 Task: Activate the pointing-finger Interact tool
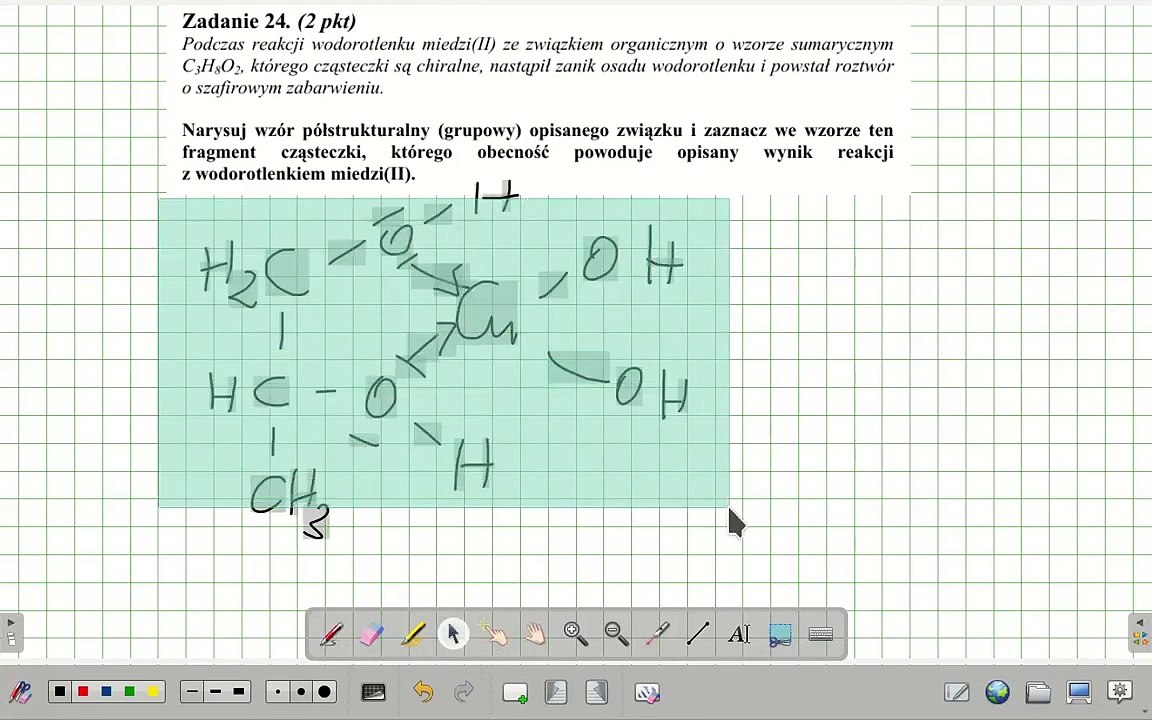pyautogui.click(x=494, y=634)
